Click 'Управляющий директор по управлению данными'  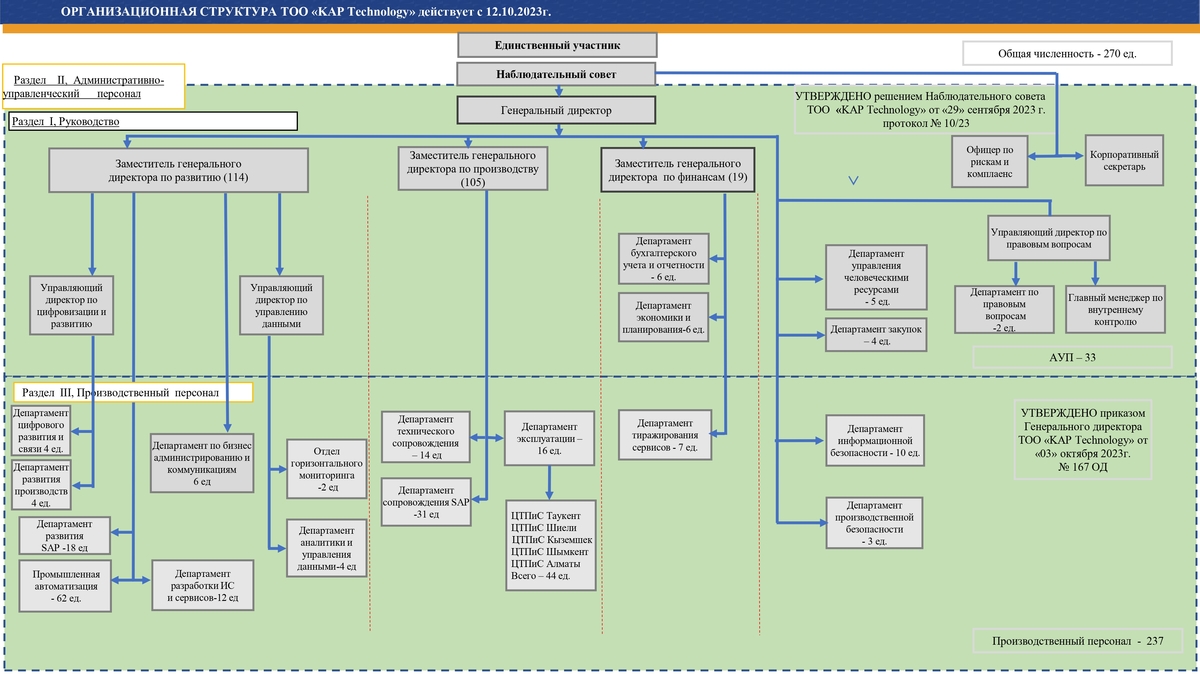pos(279,304)
